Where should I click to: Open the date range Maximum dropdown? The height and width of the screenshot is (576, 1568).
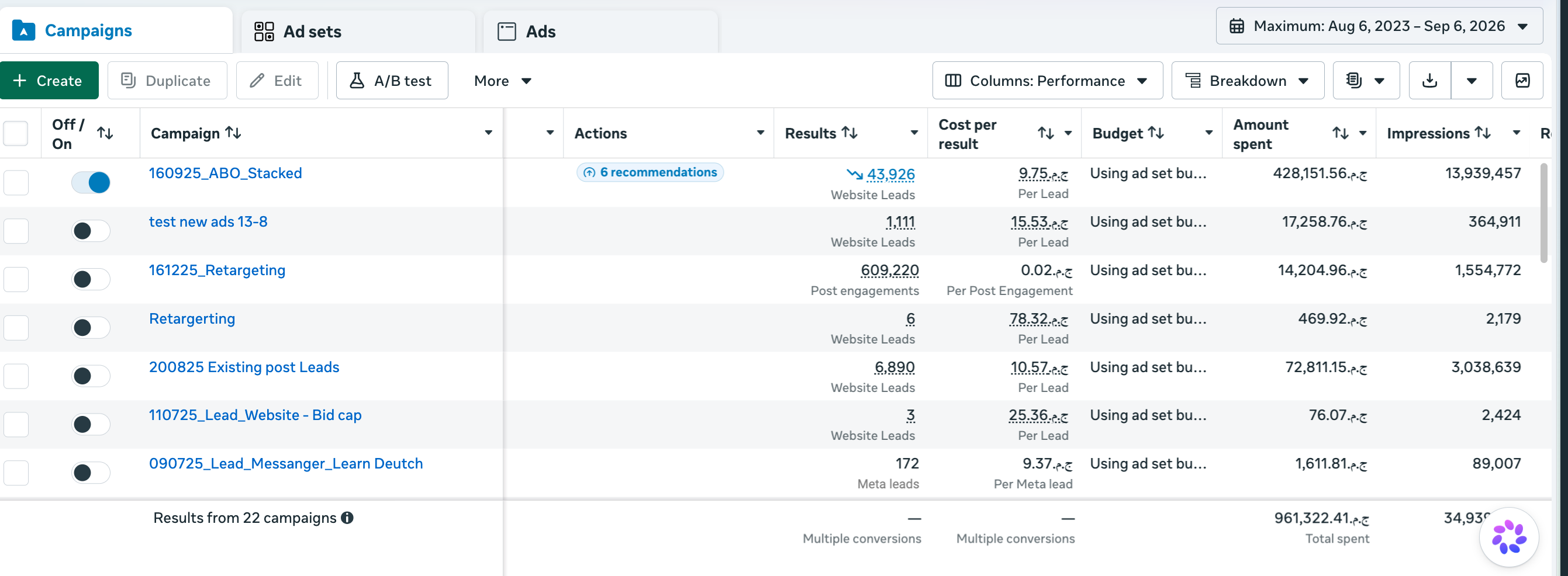pos(1379,26)
